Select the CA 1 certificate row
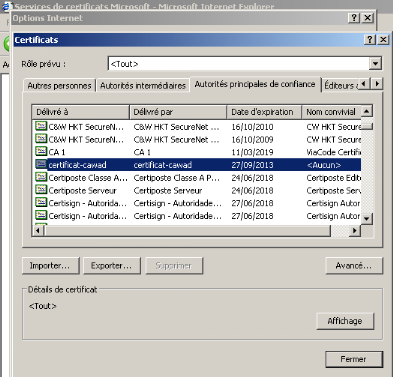The width and height of the screenshot is (393, 377). (x=198, y=152)
